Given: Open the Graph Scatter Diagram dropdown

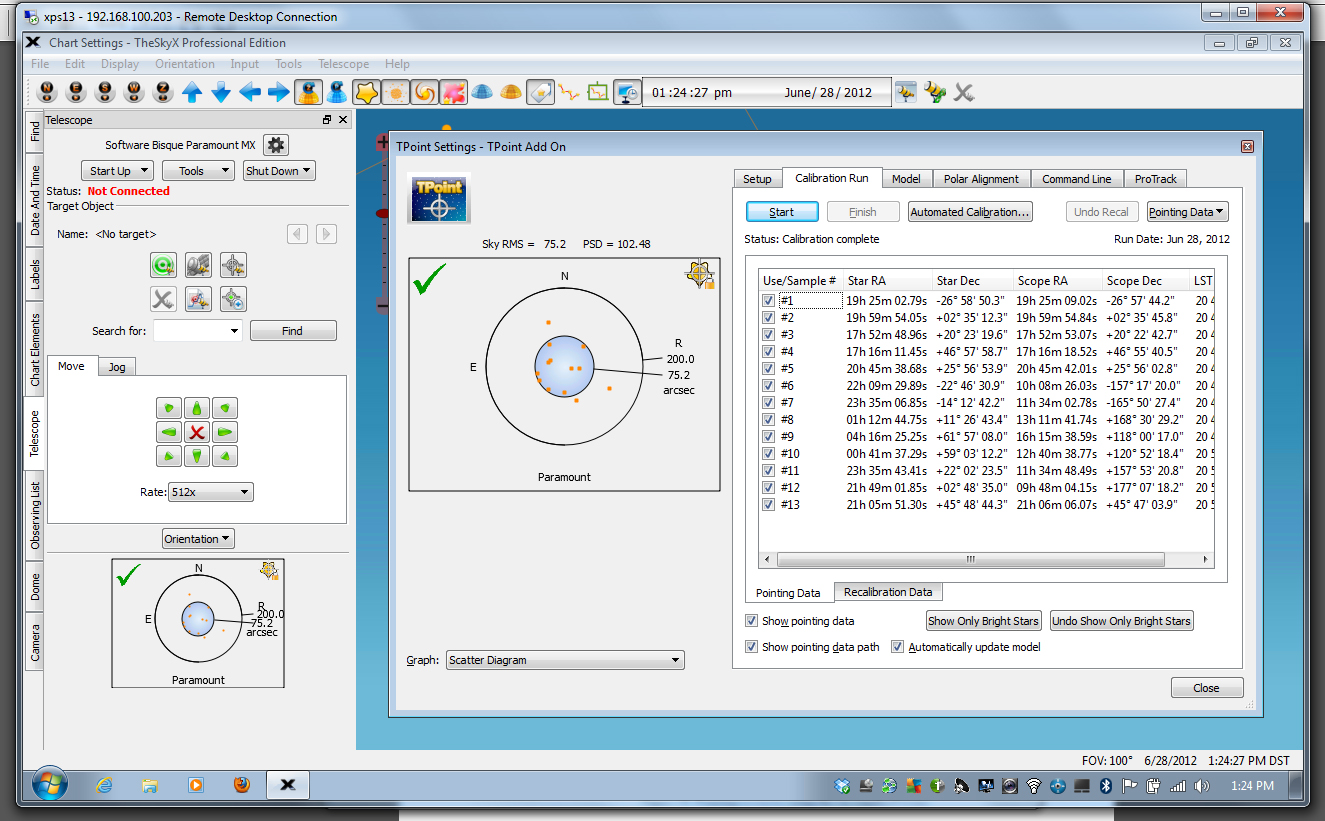Looking at the screenshot, I should (565, 660).
